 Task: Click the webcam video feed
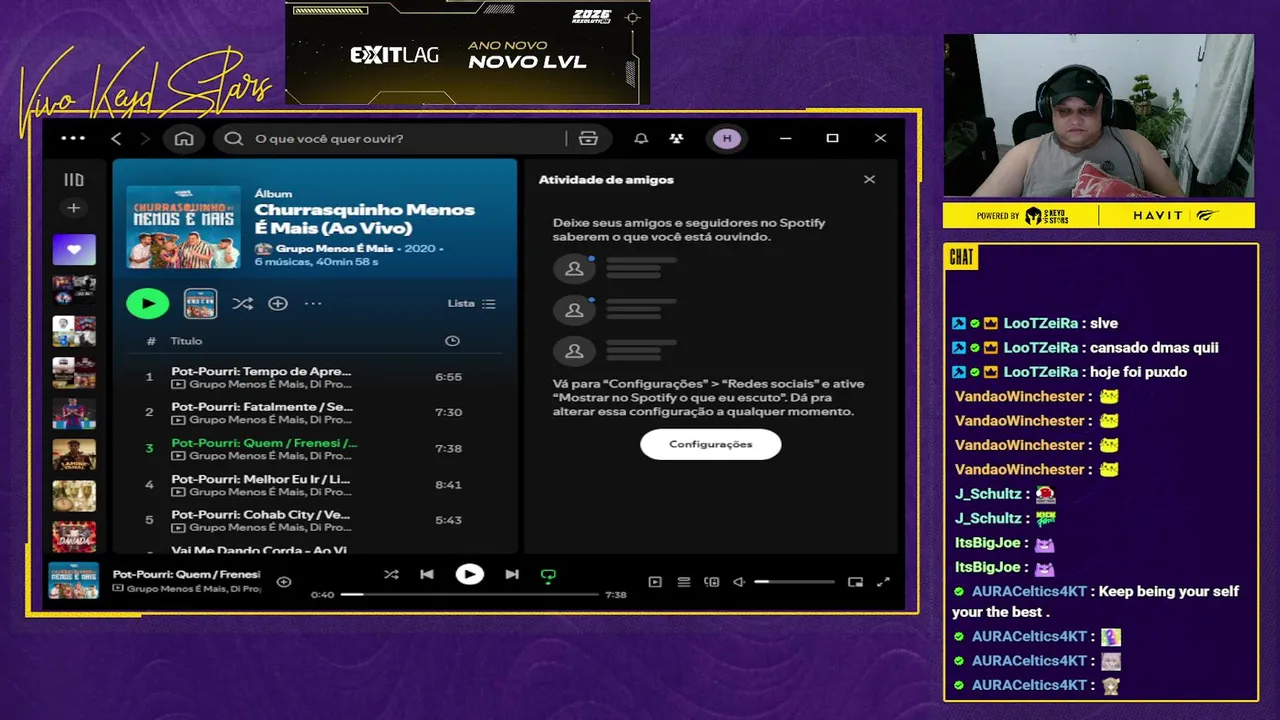(1099, 115)
